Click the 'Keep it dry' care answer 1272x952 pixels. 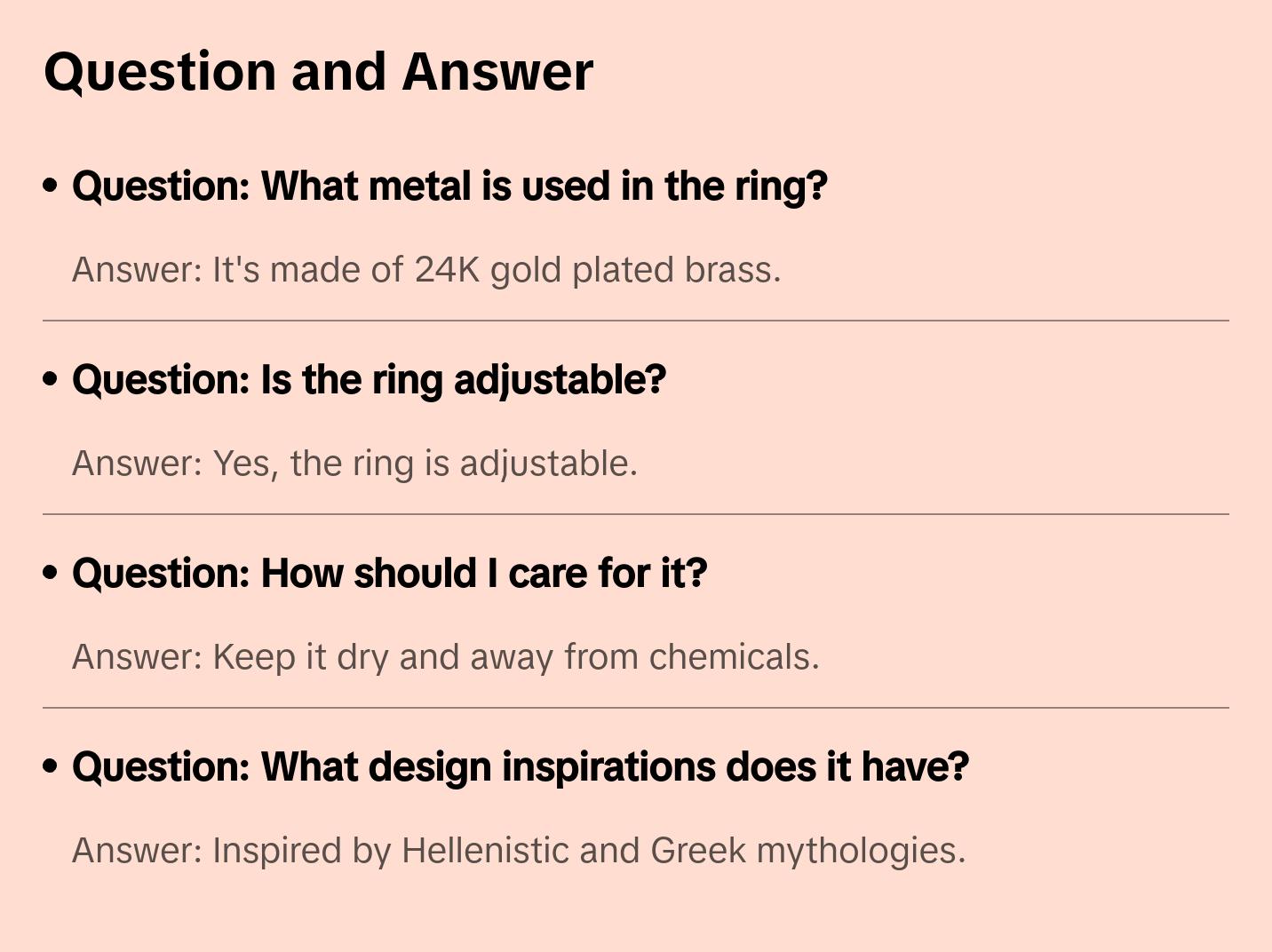445,657
